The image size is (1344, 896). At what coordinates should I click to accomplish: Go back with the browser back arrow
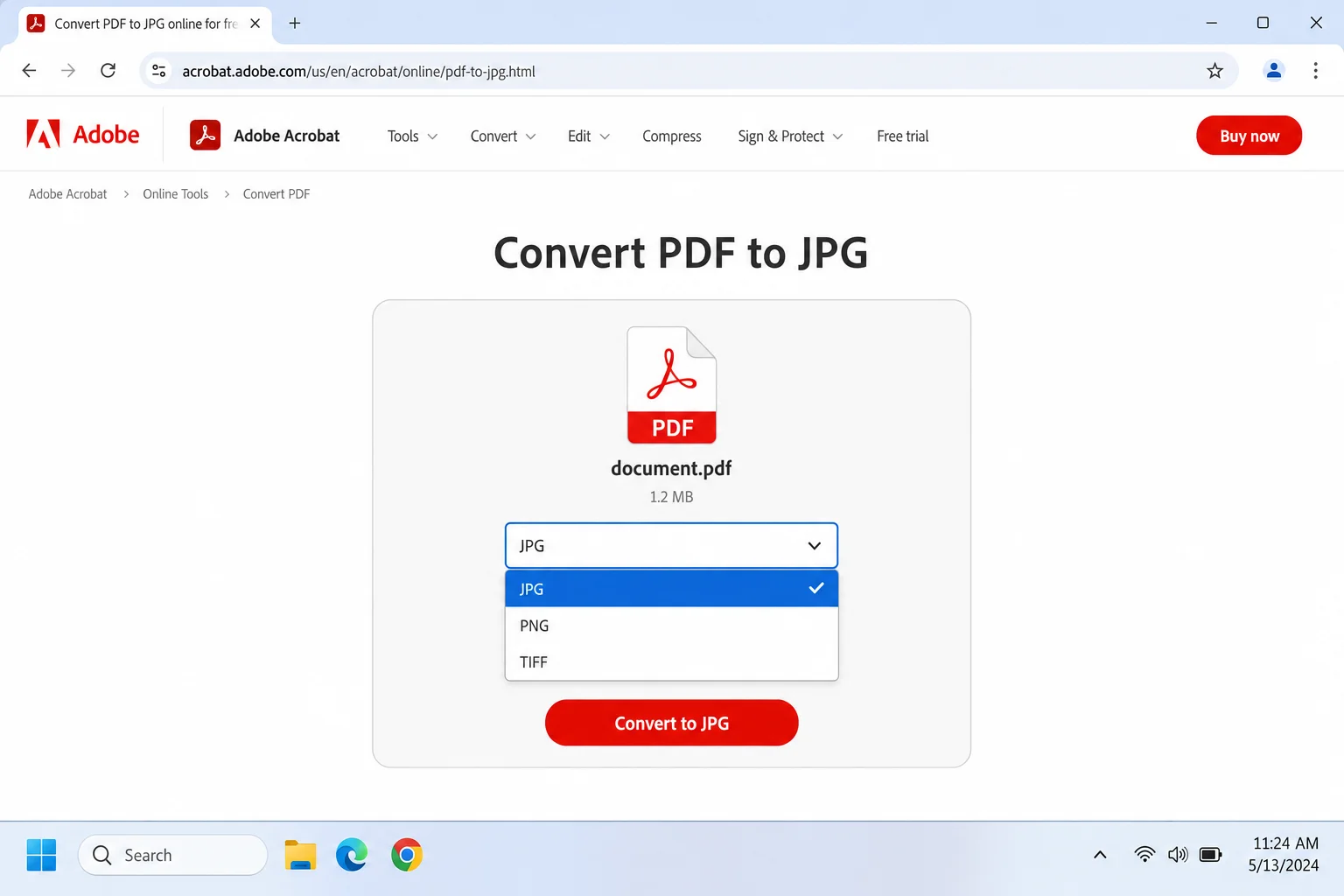click(29, 71)
